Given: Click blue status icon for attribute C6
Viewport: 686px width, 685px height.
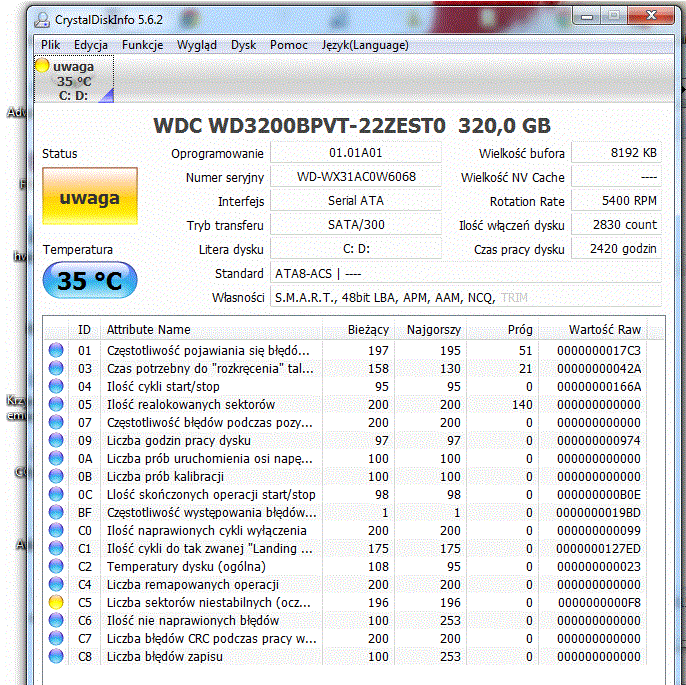Looking at the screenshot, I should coord(56,620).
